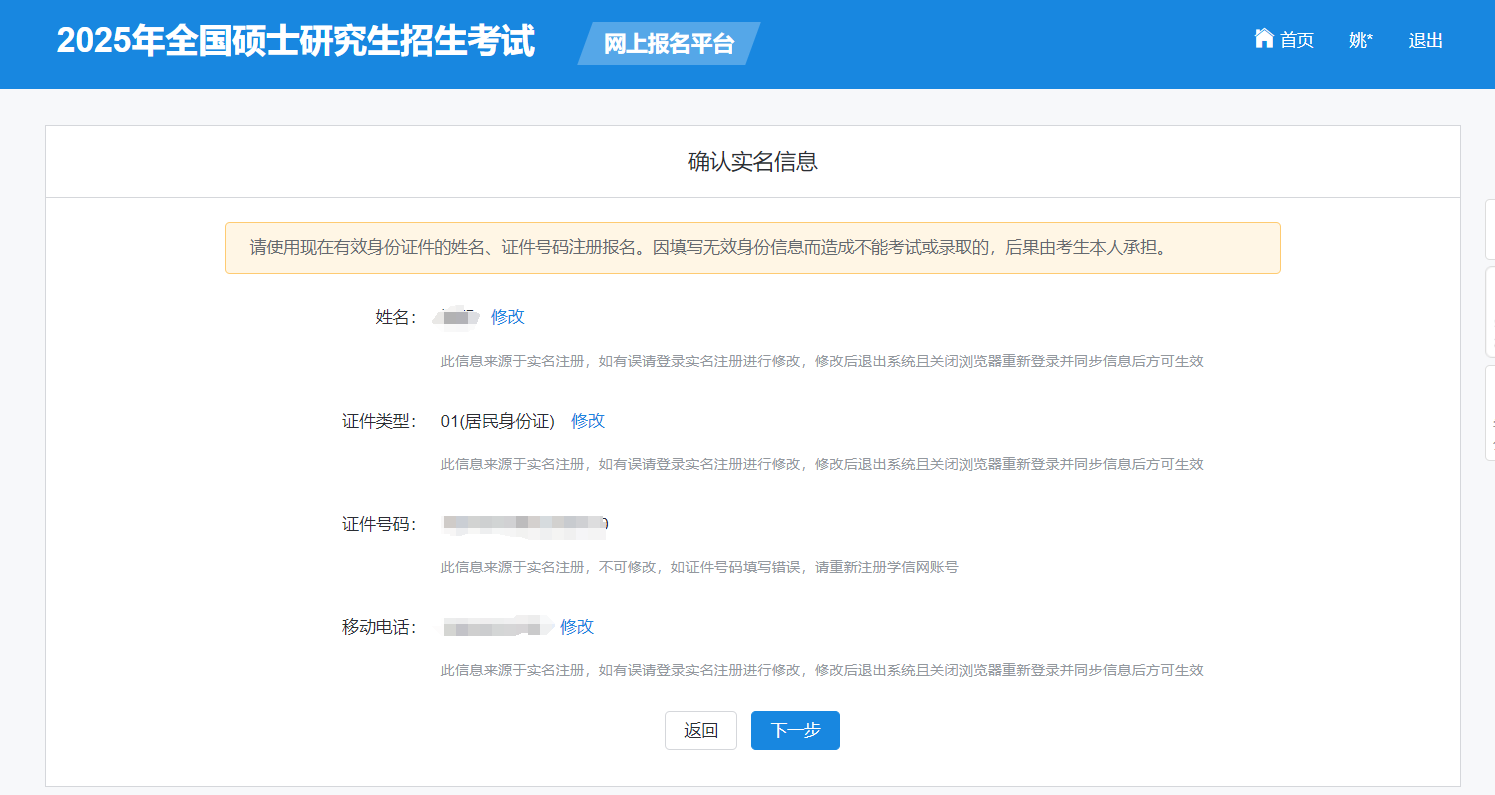Click the 01(居民身份证) ID type value

[497, 421]
